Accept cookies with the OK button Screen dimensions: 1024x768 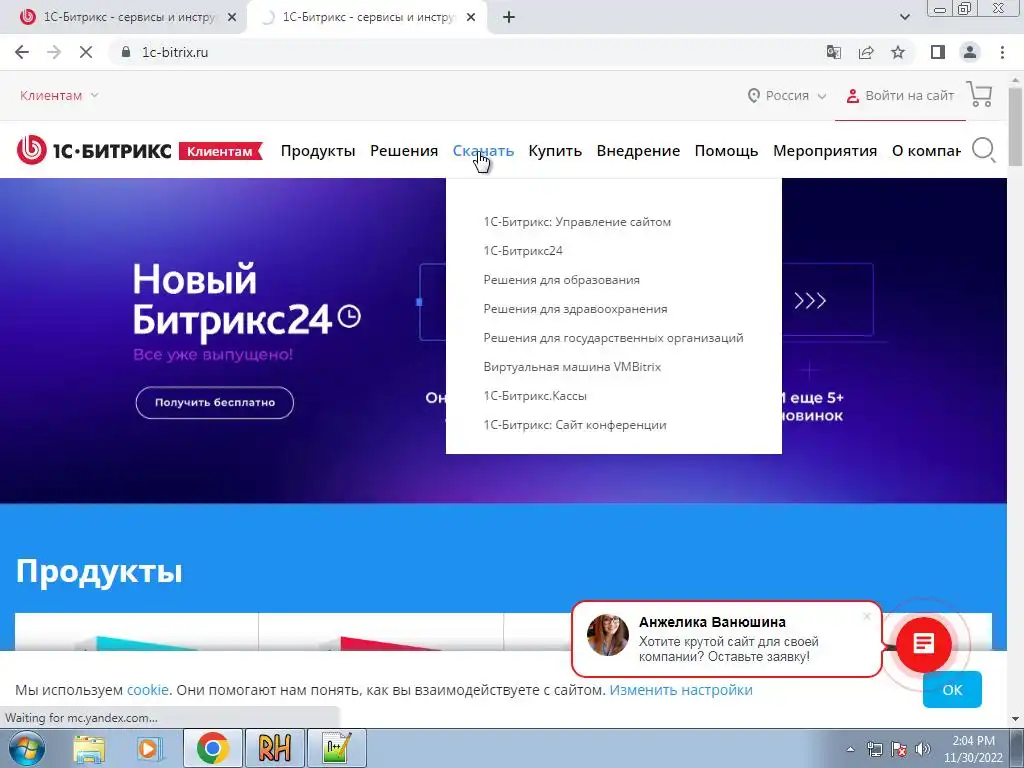952,690
